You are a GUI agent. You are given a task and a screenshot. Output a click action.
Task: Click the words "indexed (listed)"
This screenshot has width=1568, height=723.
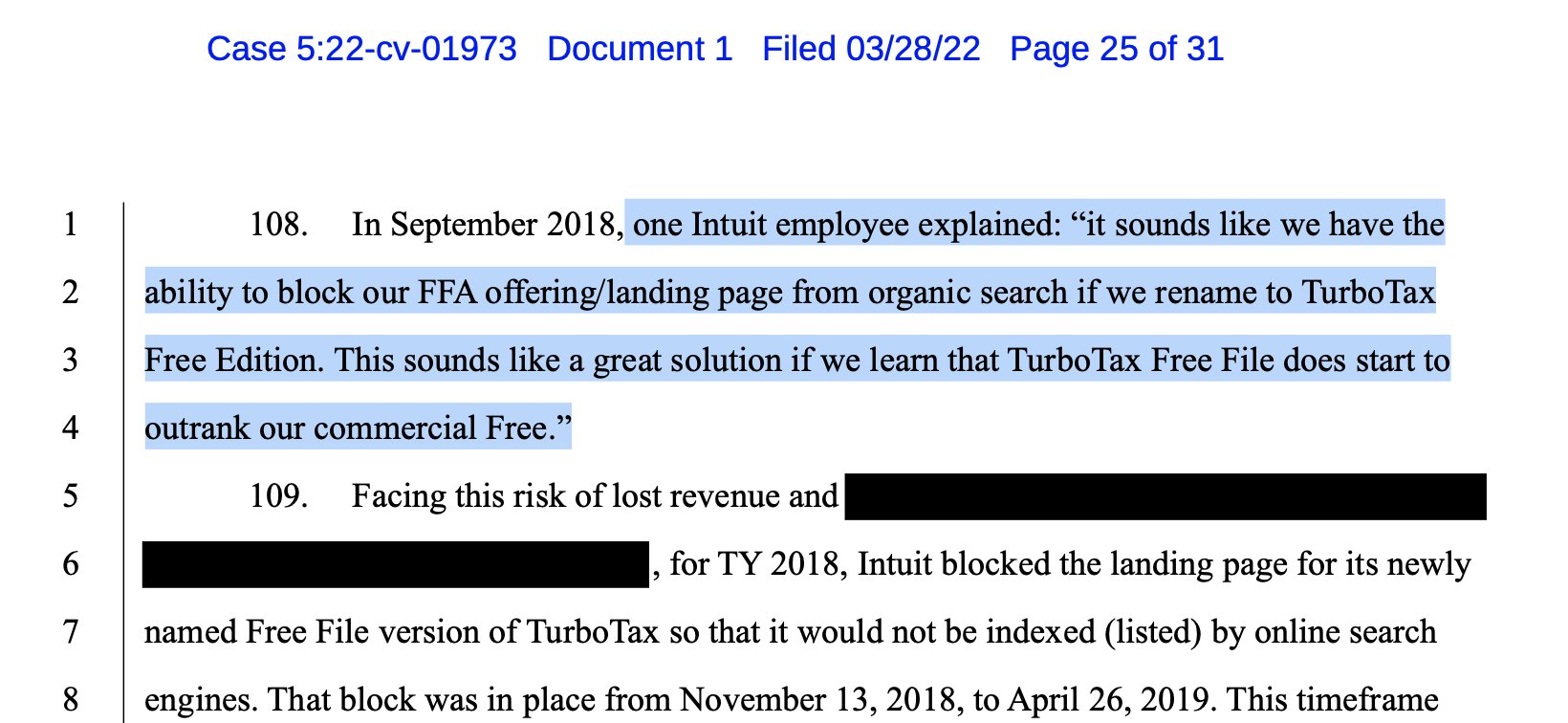coord(1094,632)
